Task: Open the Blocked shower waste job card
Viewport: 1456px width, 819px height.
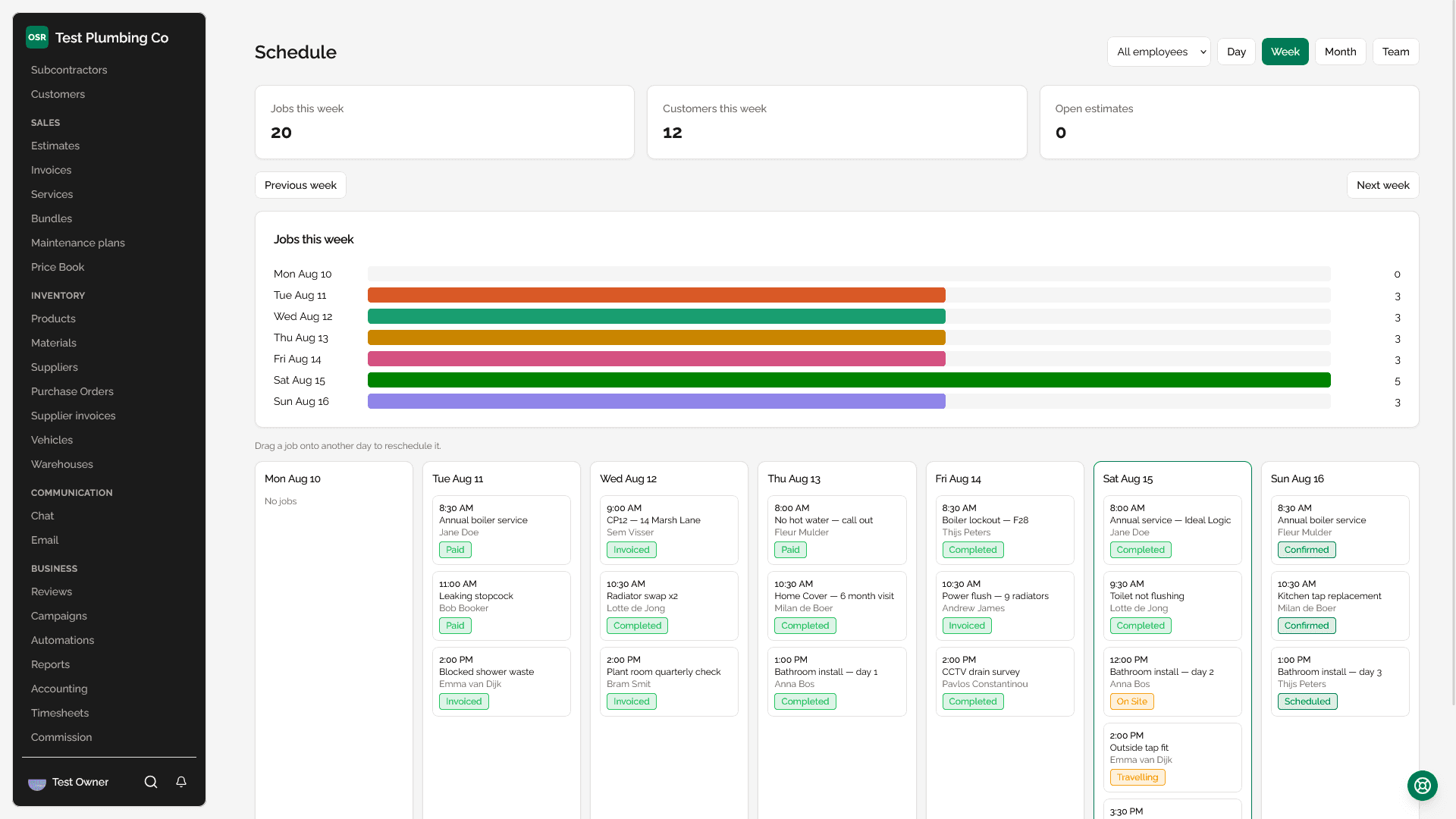Action: [x=501, y=682]
